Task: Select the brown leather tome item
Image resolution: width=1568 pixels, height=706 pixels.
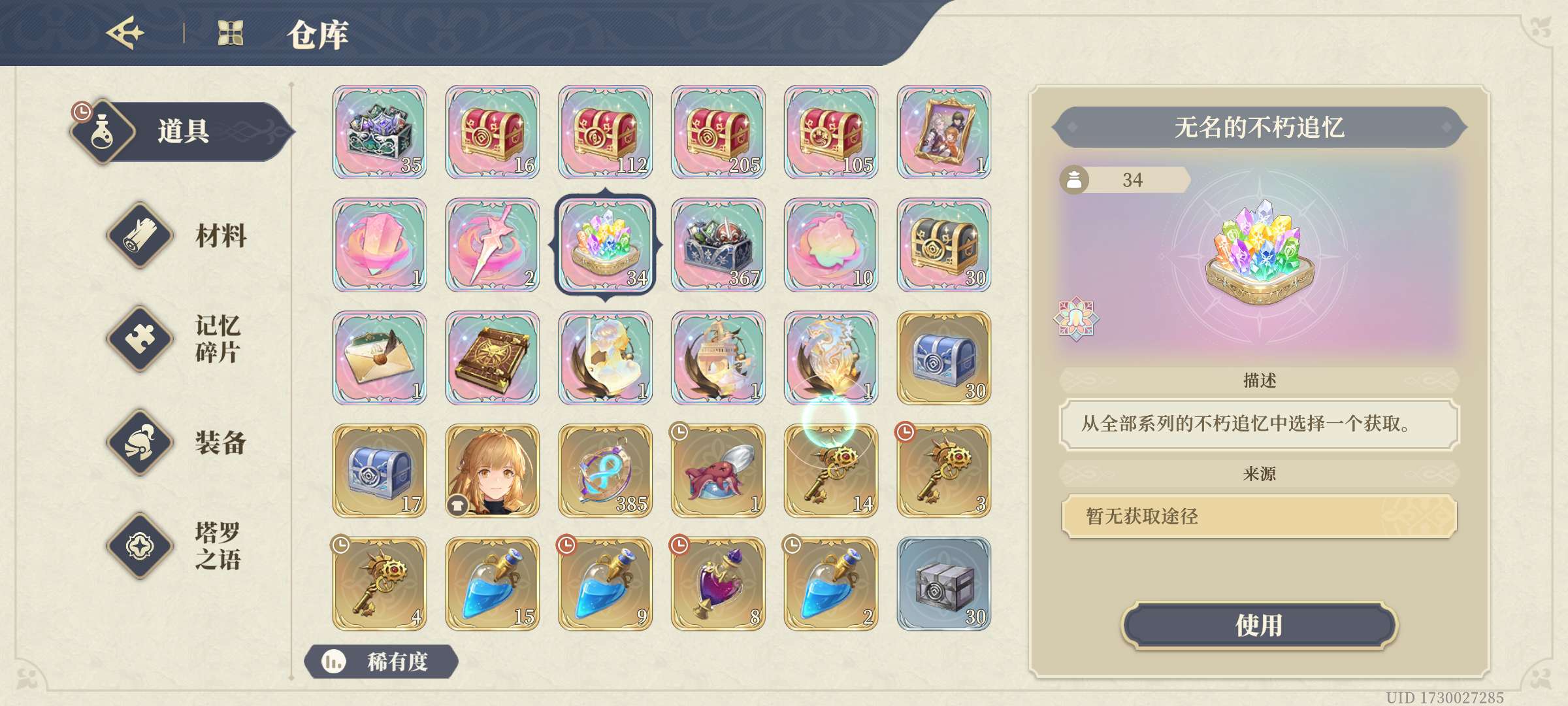Action: pos(492,358)
